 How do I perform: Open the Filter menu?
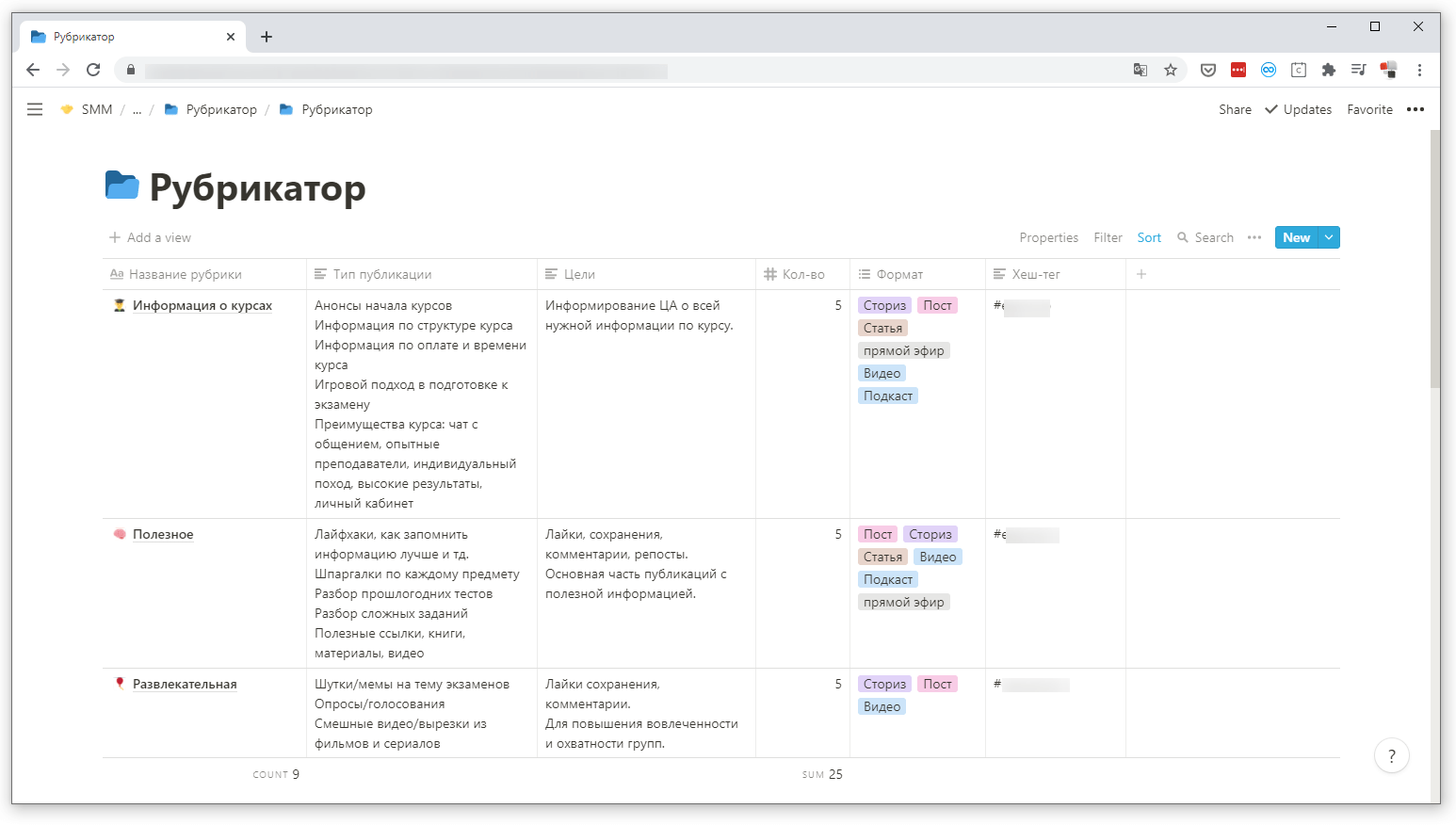pyautogui.click(x=1108, y=237)
